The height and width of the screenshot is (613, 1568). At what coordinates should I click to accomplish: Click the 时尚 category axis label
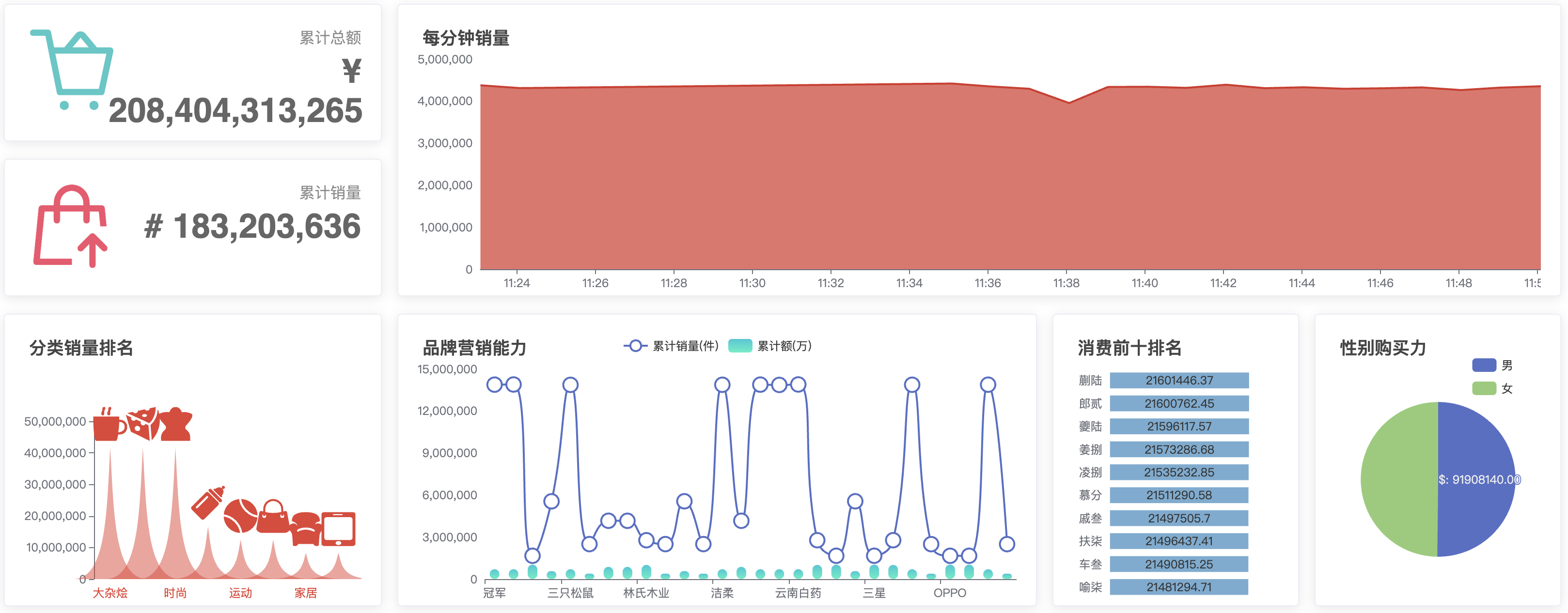[x=175, y=593]
